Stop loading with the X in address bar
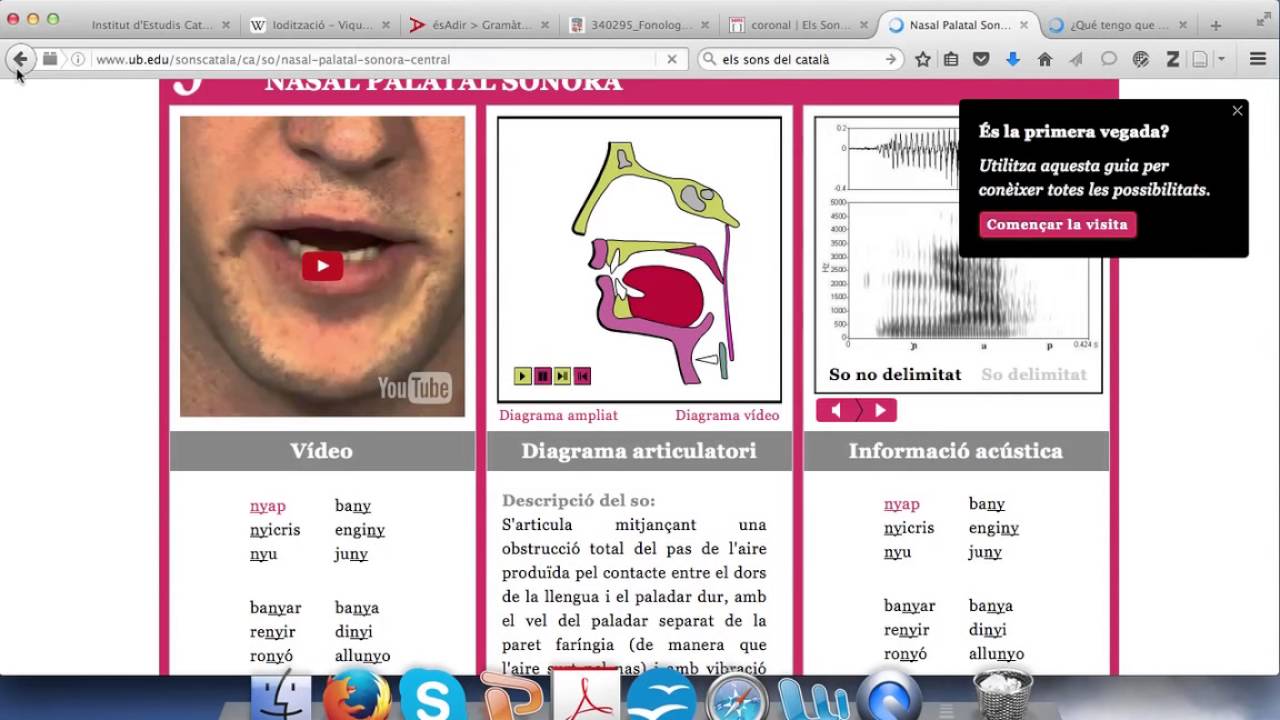 pos(672,60)
